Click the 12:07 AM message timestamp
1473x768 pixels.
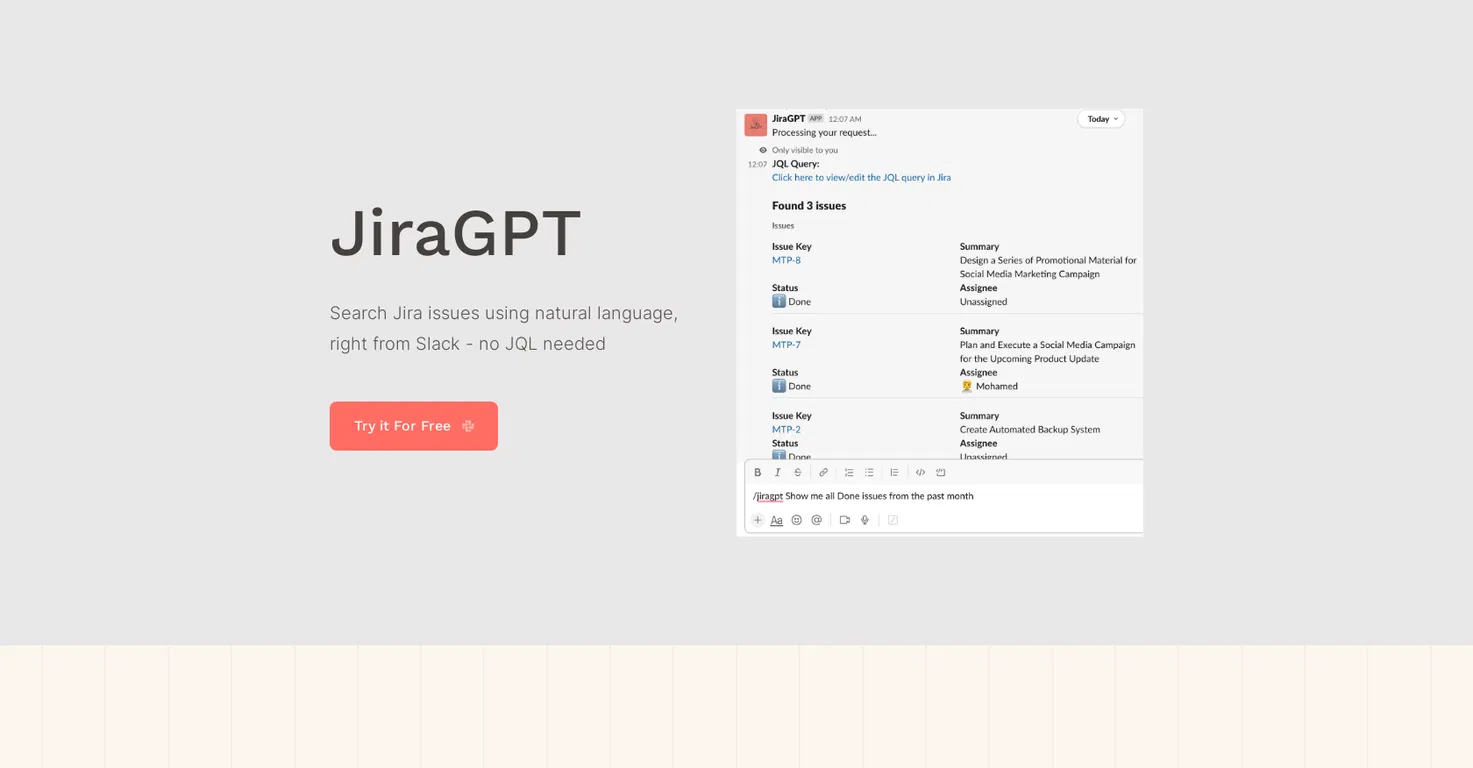click(845, 119)
